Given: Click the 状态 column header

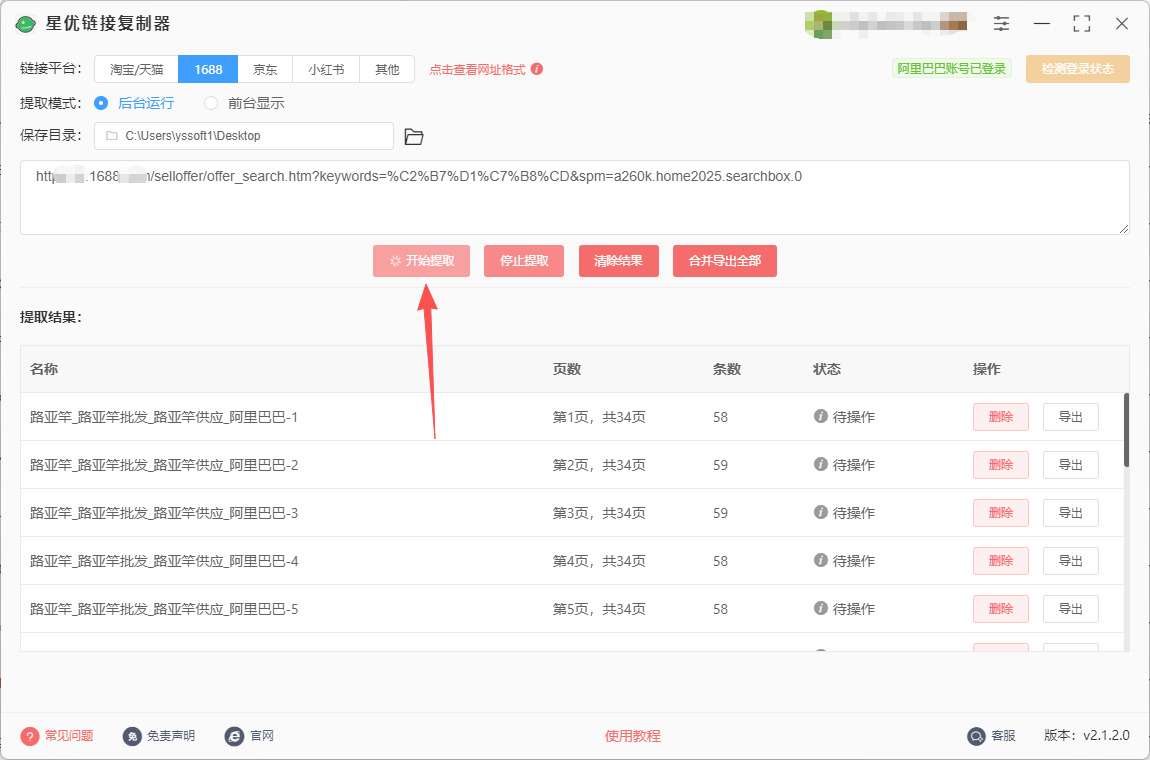Looking at the screenshot, I should pos(827,369).
